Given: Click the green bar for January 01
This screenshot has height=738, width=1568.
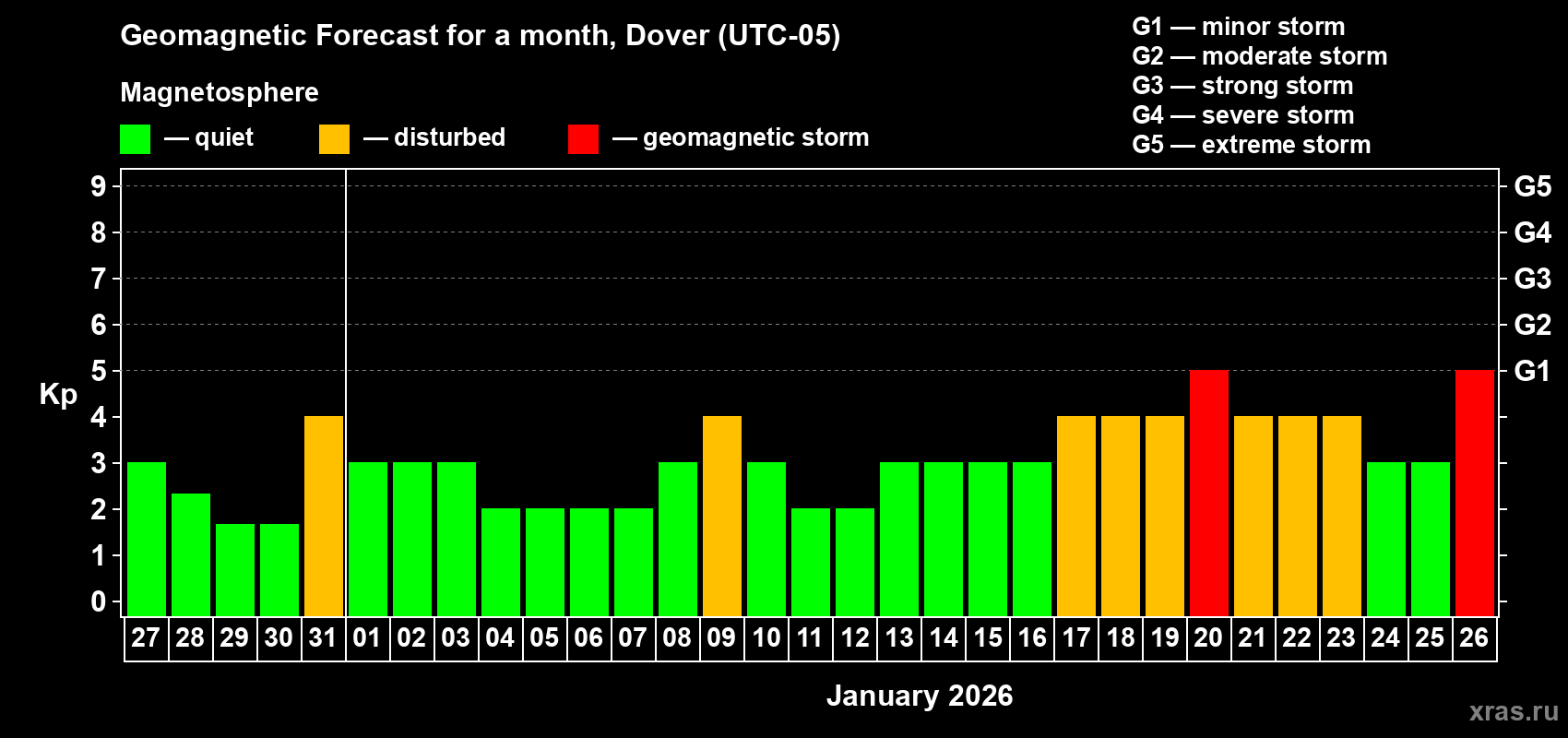Looking at the screenshot, I should coord(368,539).
